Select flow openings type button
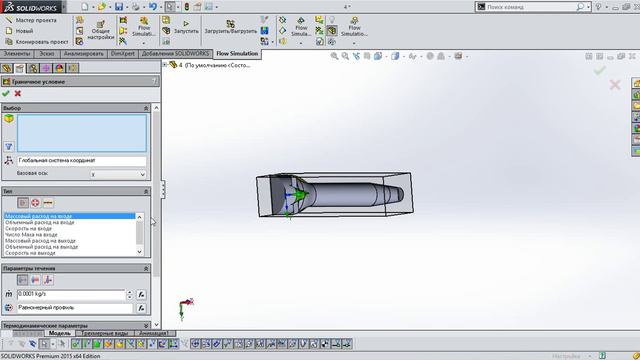The width and height of the screenshot is (640, 360). 23,203
